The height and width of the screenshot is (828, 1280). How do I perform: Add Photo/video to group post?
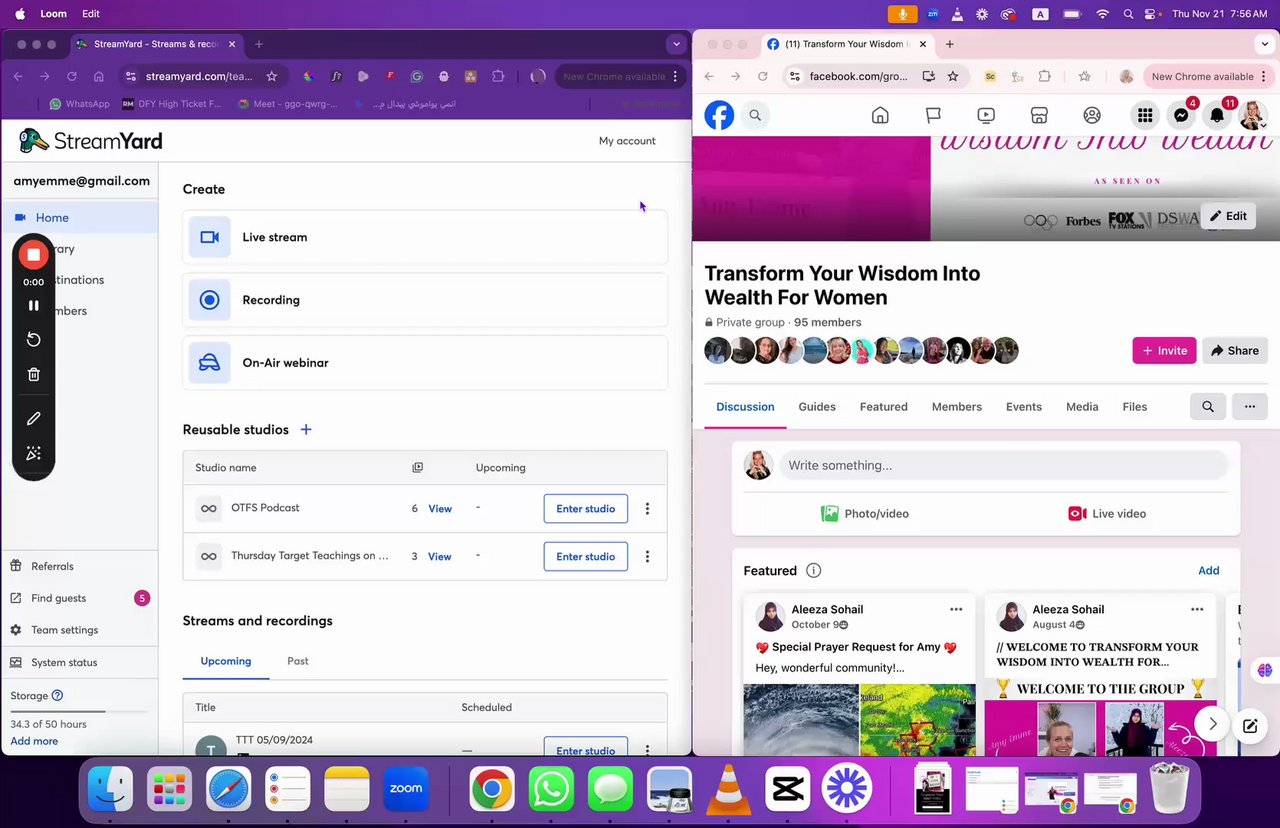[x=865, y=513]
